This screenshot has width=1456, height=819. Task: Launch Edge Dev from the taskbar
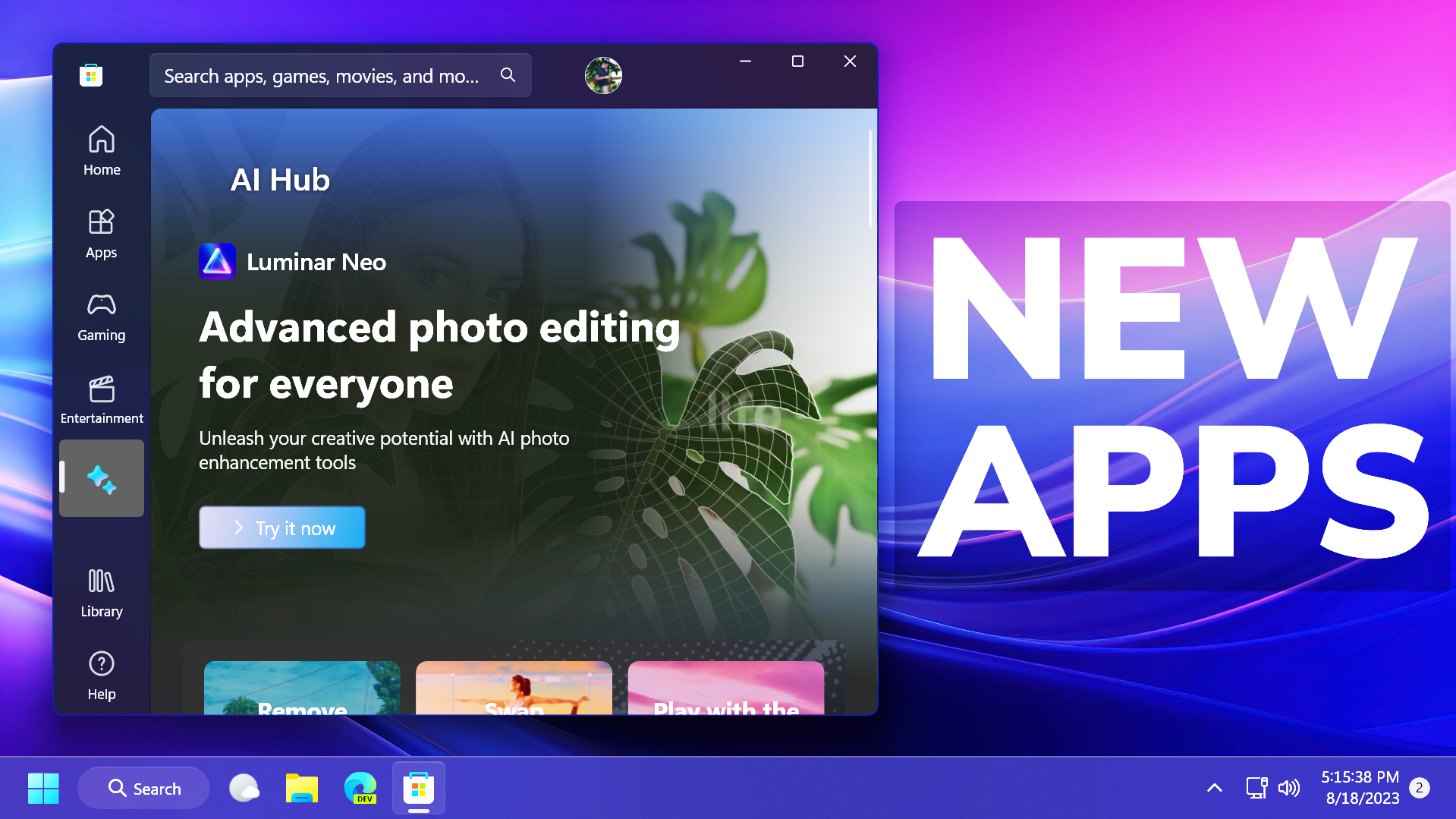pos(360,788)
